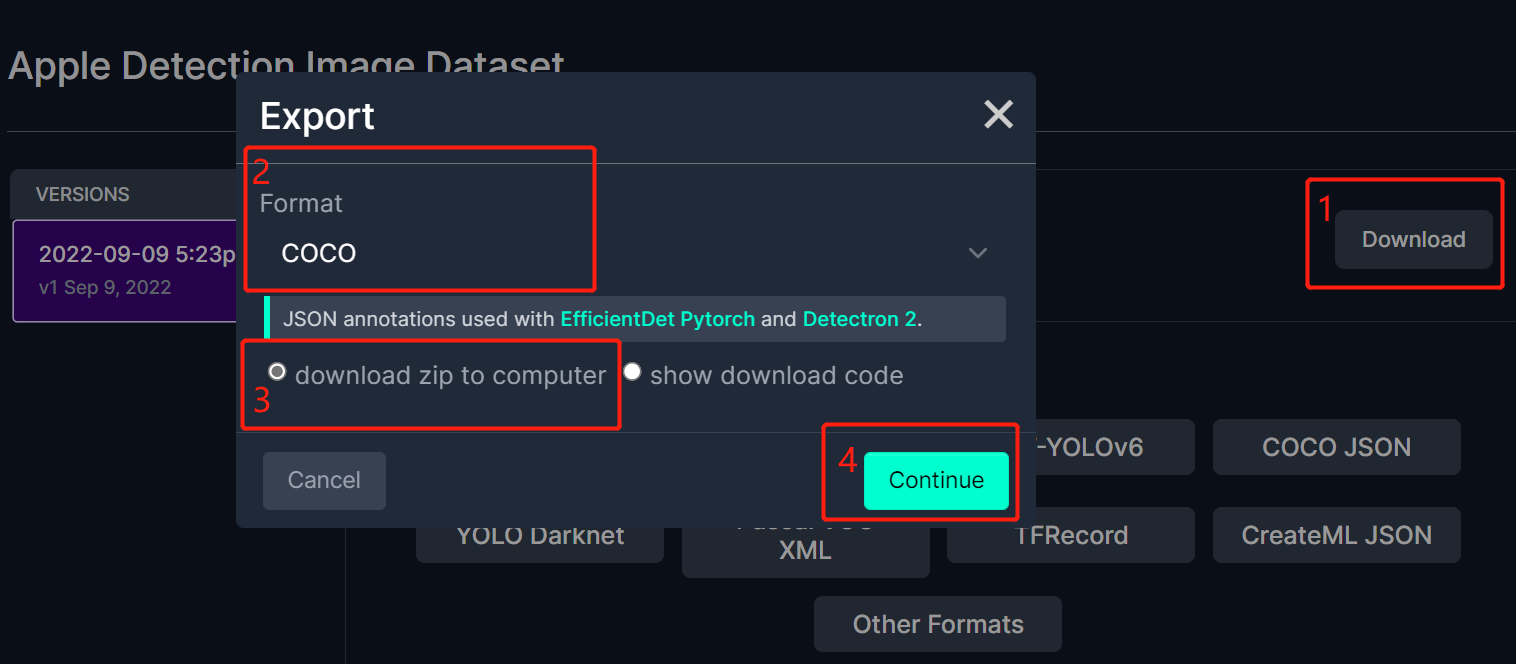1516x664 pixels.
Task: Close the Export dialog with the X icon
Action: pos(998,115)
